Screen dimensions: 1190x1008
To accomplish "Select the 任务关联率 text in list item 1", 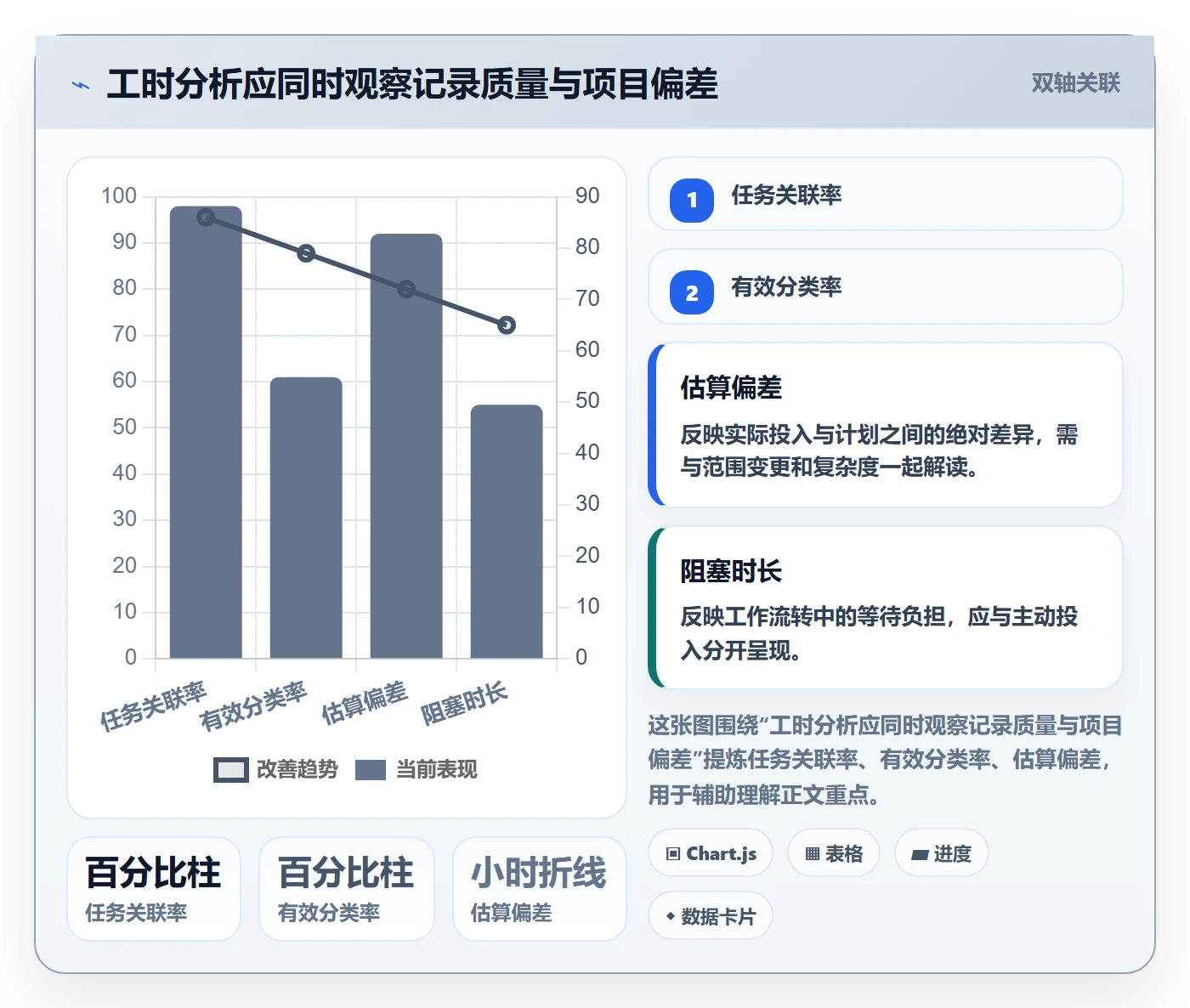I will click(786, 195).
